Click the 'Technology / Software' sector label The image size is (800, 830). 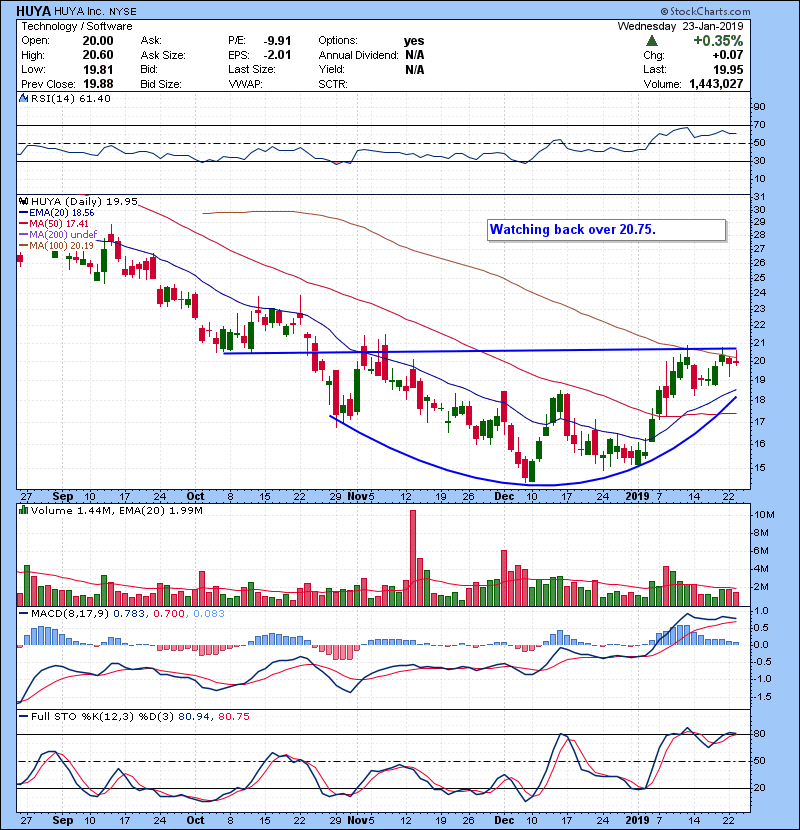[x=77, y=26]
